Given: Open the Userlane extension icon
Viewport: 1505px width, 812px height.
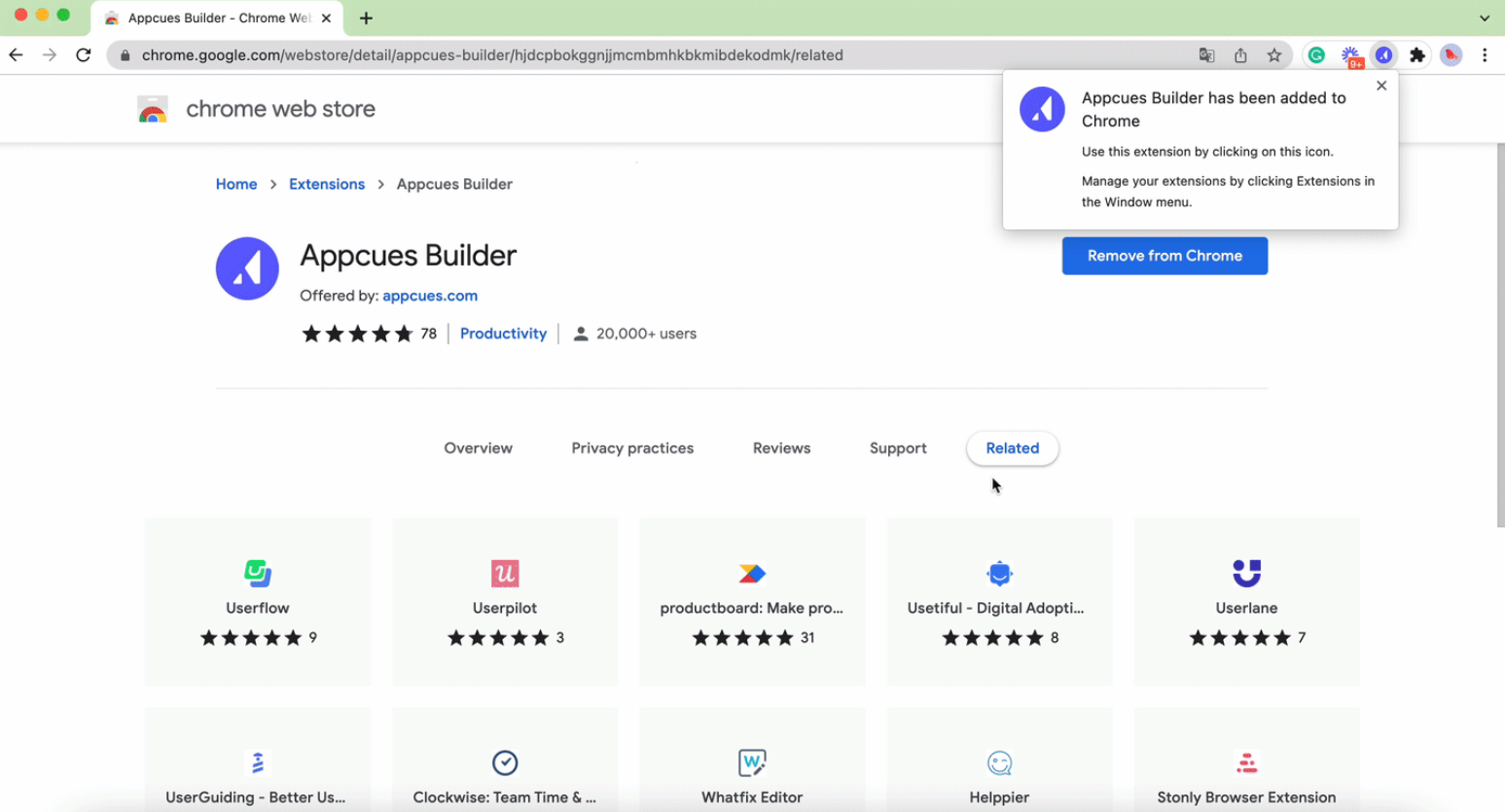Looking at the screenshot, I should [1246, 573].
